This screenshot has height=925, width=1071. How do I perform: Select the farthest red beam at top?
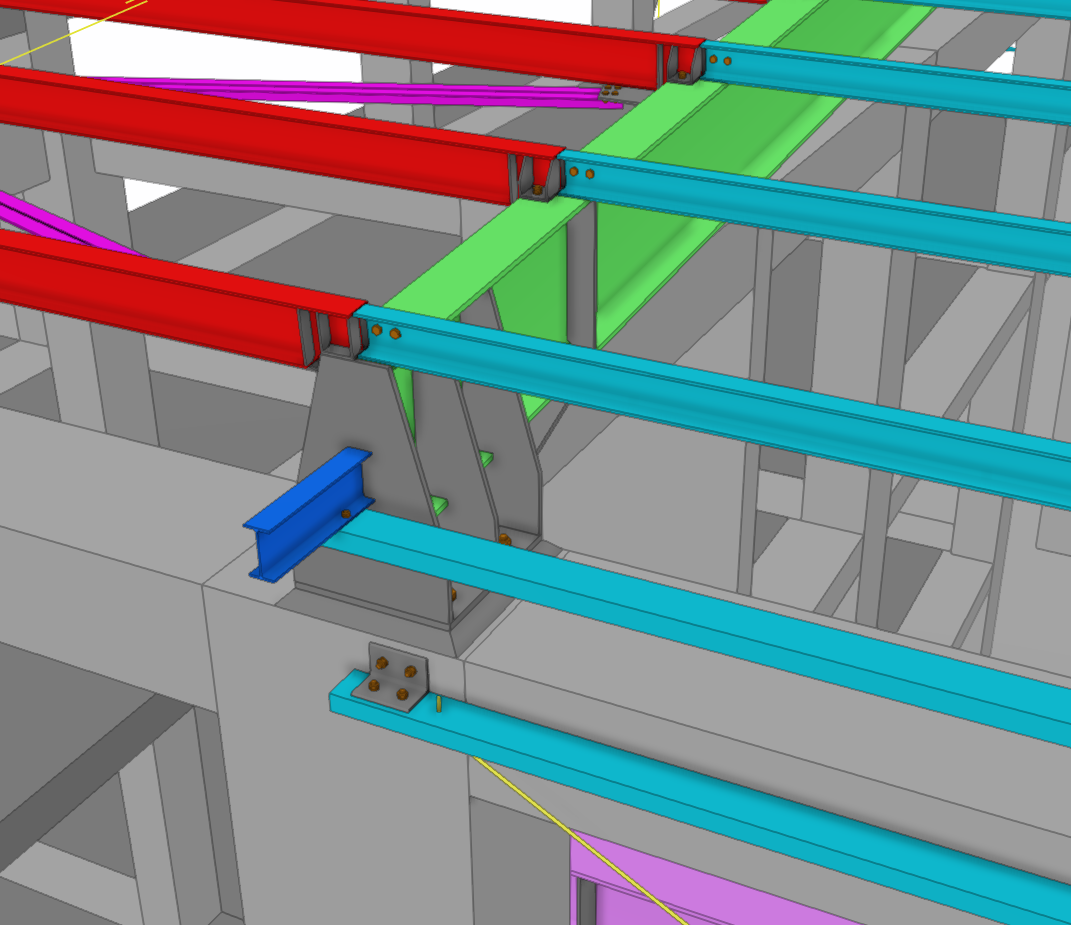point(400,40)
